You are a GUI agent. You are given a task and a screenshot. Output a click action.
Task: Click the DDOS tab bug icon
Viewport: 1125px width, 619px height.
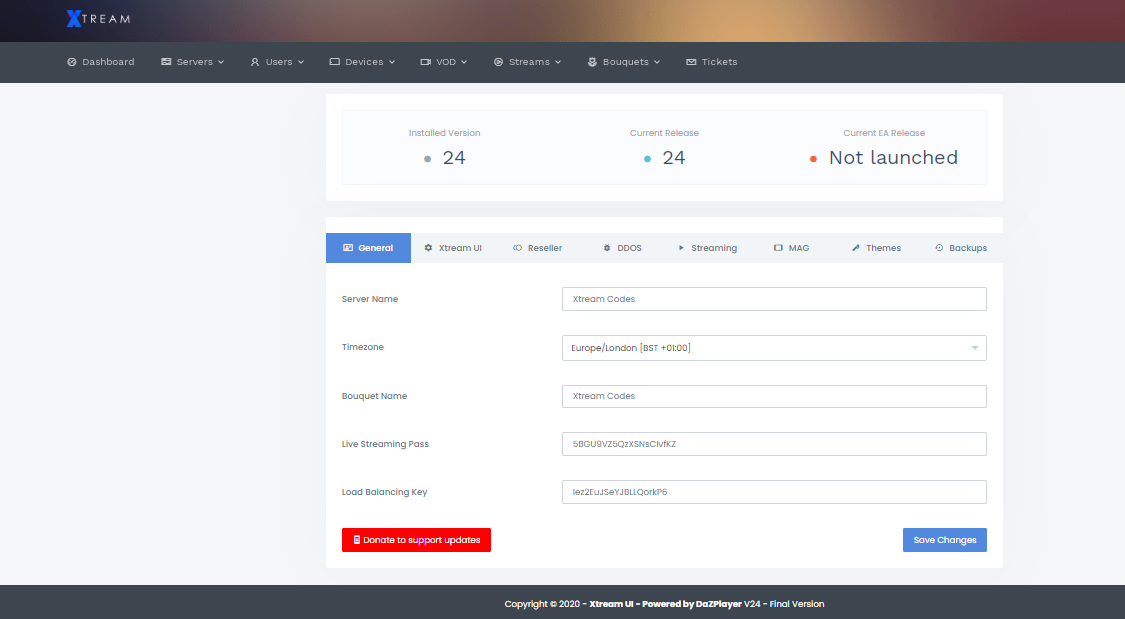(607, 247)
